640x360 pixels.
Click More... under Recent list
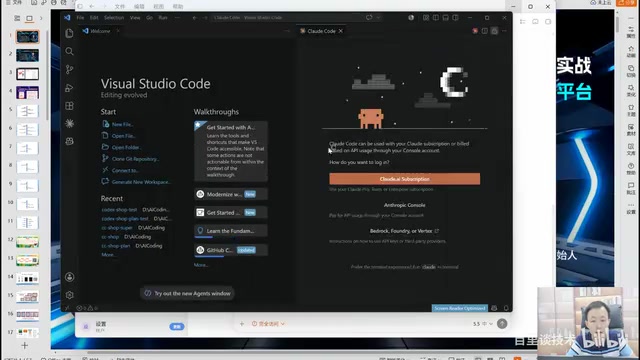[108, 255]
